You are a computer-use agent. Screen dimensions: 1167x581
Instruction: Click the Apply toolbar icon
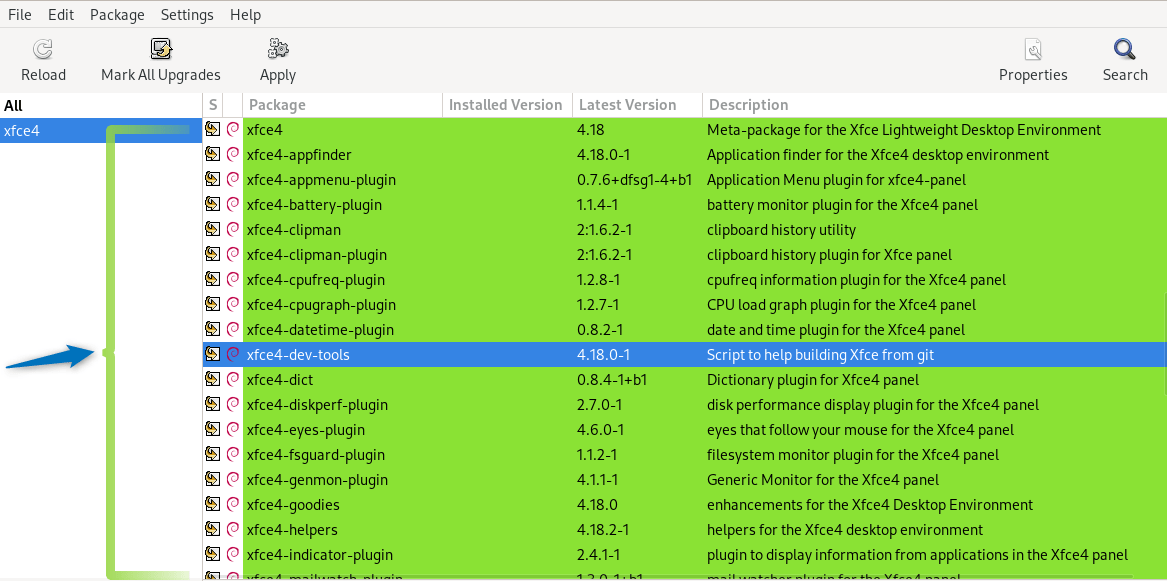point(277,47)
